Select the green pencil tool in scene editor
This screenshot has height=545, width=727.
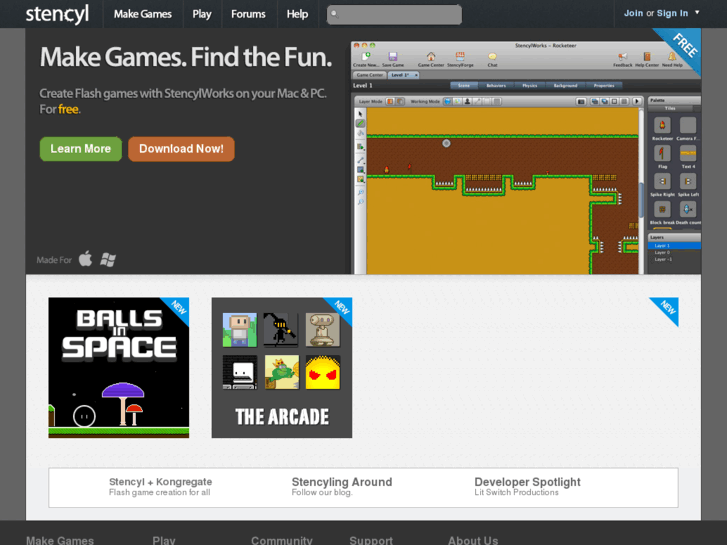[360, 123]
